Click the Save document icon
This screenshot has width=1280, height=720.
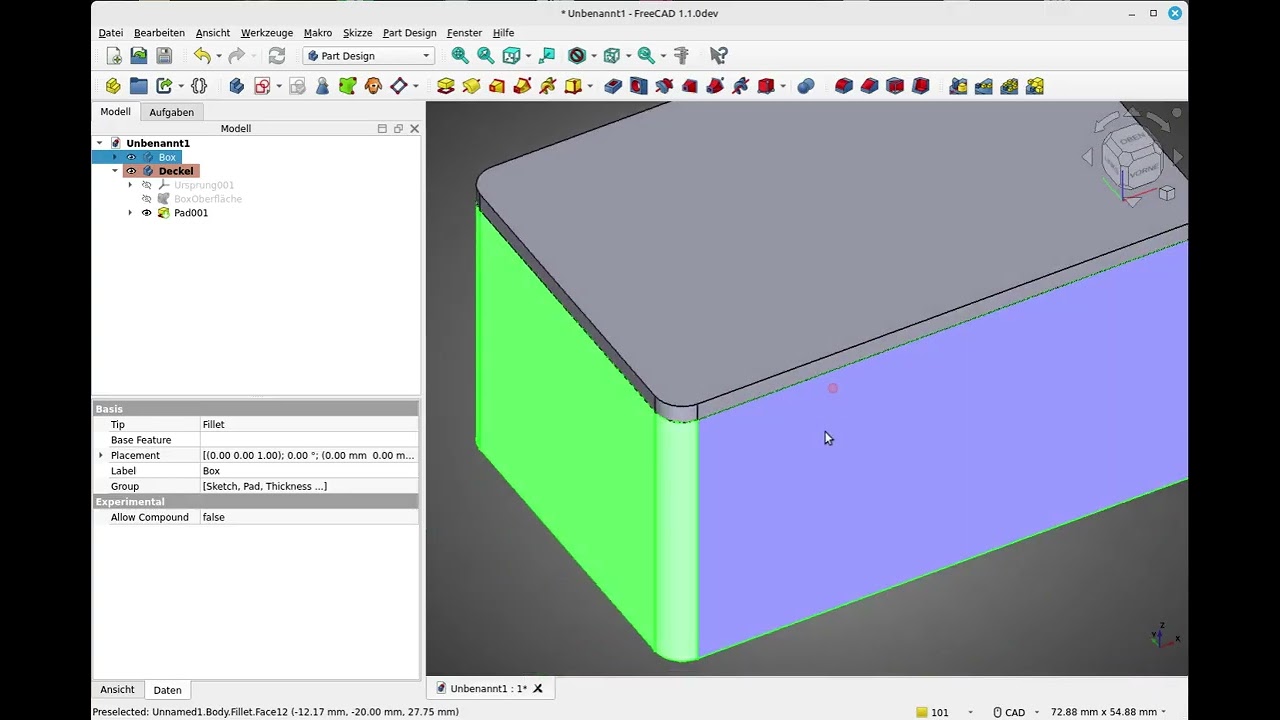(164, 56)
